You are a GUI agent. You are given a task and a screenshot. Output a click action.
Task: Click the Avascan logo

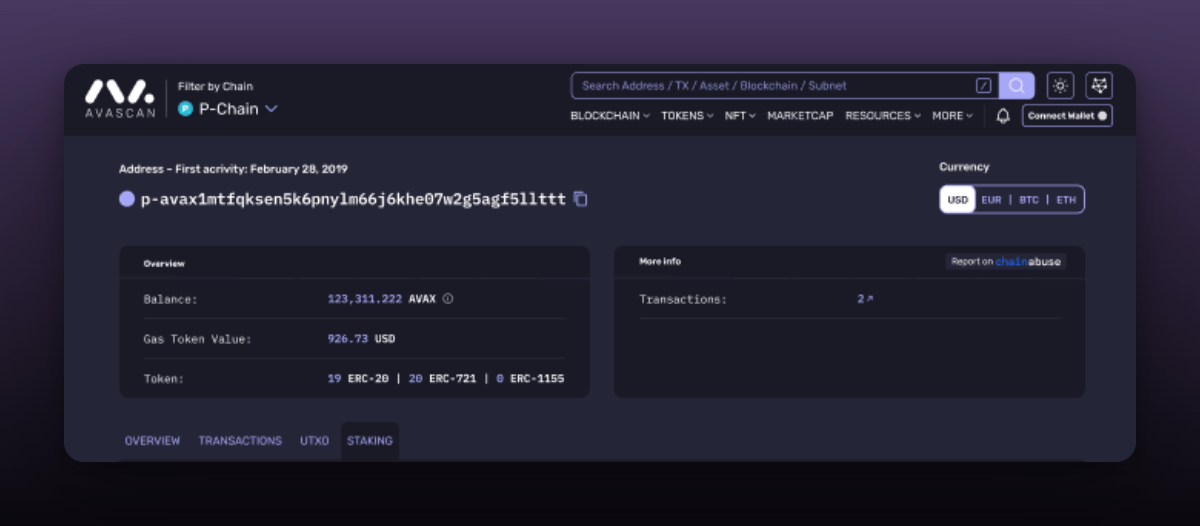point(120,99)
